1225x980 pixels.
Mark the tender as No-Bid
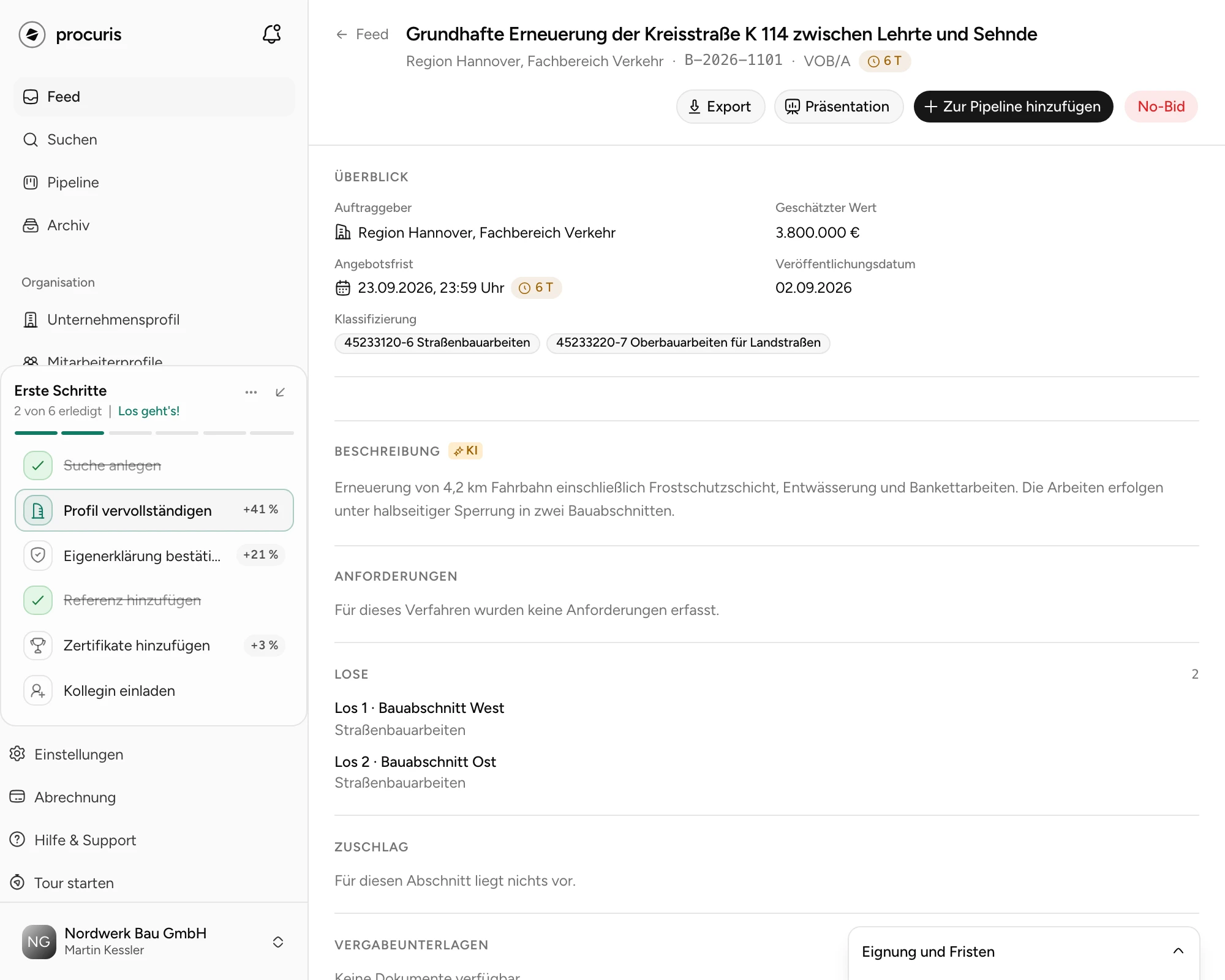coord(1161,107)
